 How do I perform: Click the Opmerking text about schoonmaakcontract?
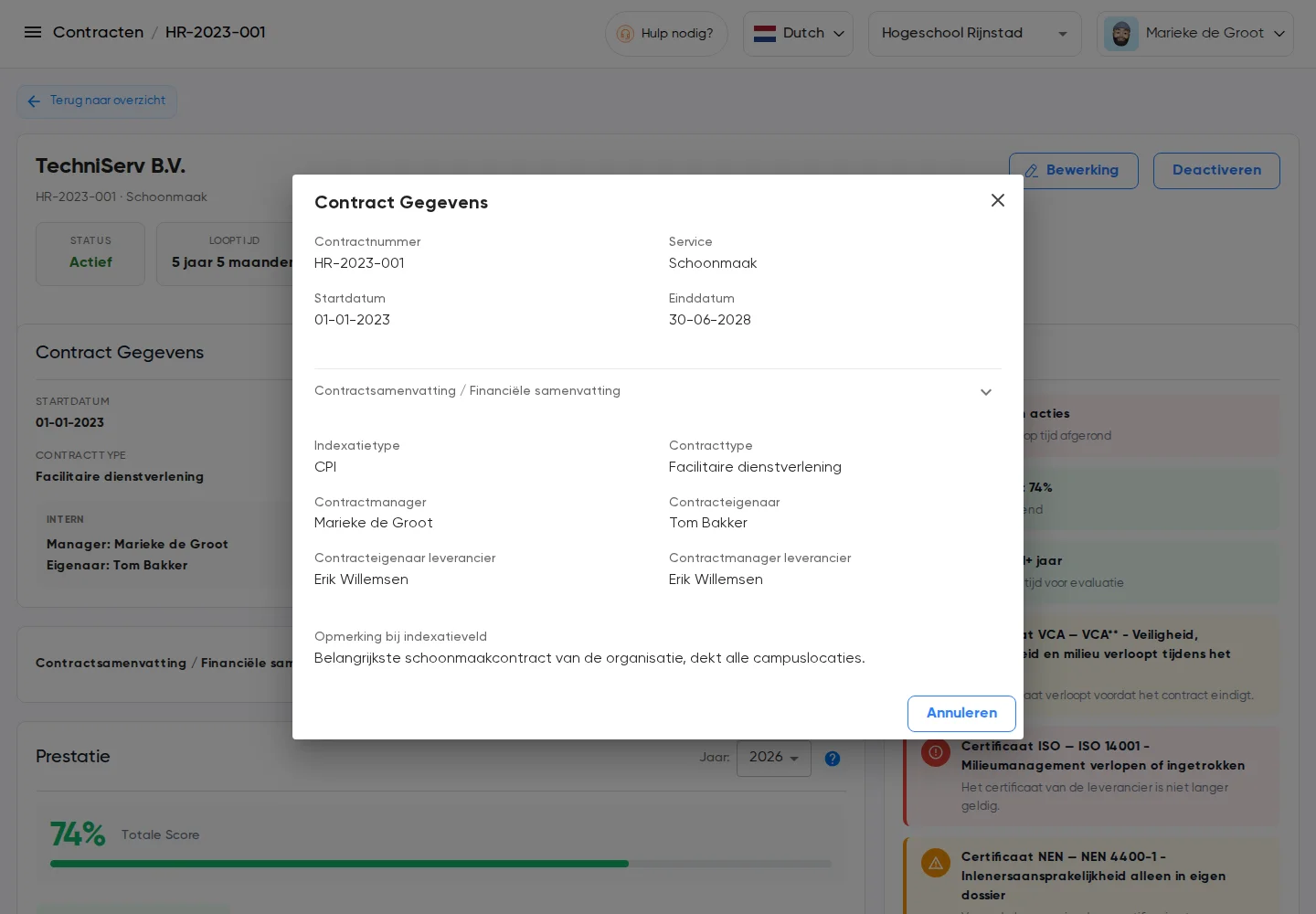point(589,658)
